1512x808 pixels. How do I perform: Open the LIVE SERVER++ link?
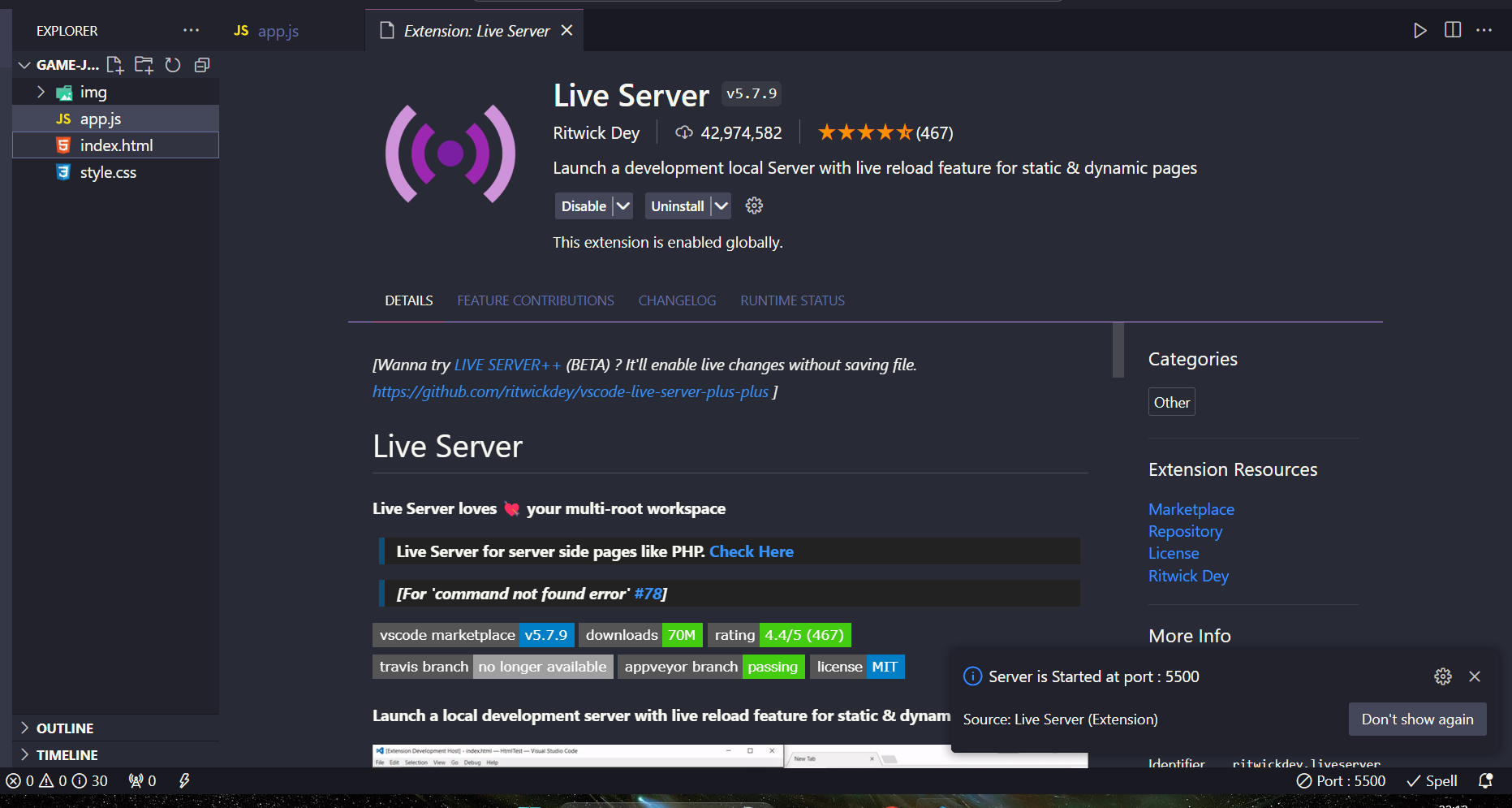tap(507, 365)
